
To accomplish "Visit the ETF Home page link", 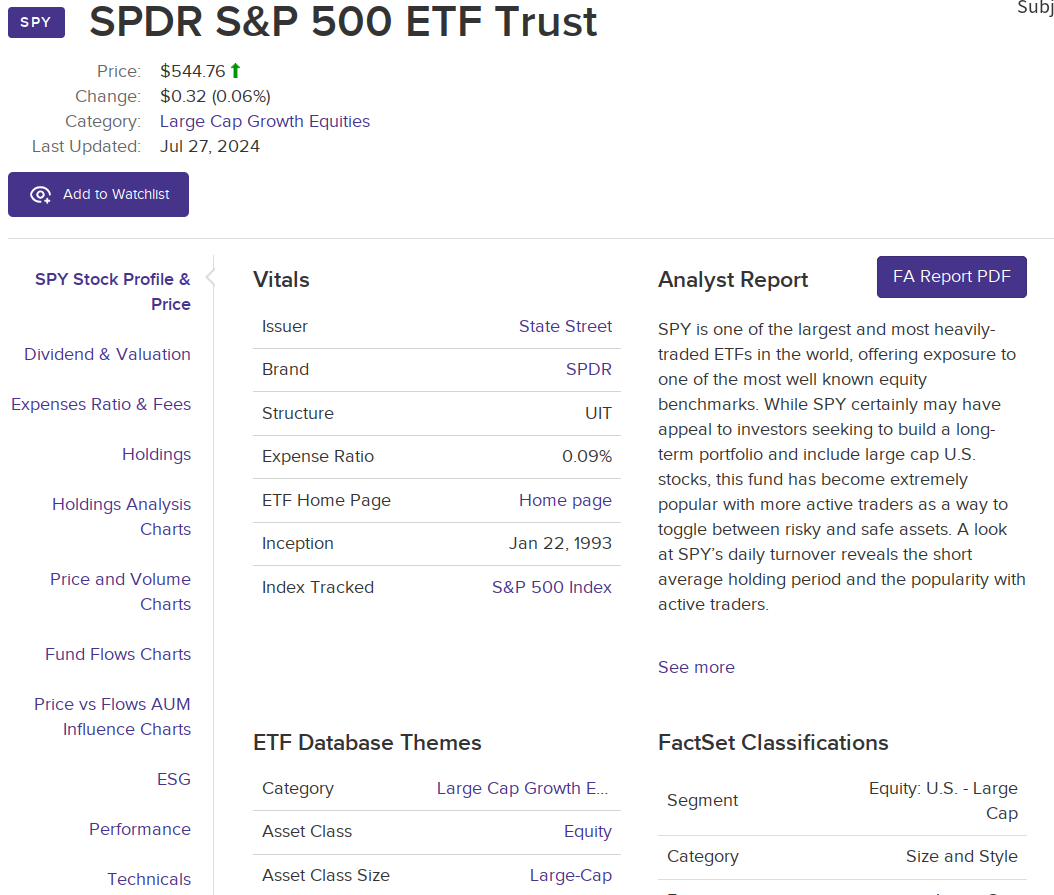I will coord(565,500).
